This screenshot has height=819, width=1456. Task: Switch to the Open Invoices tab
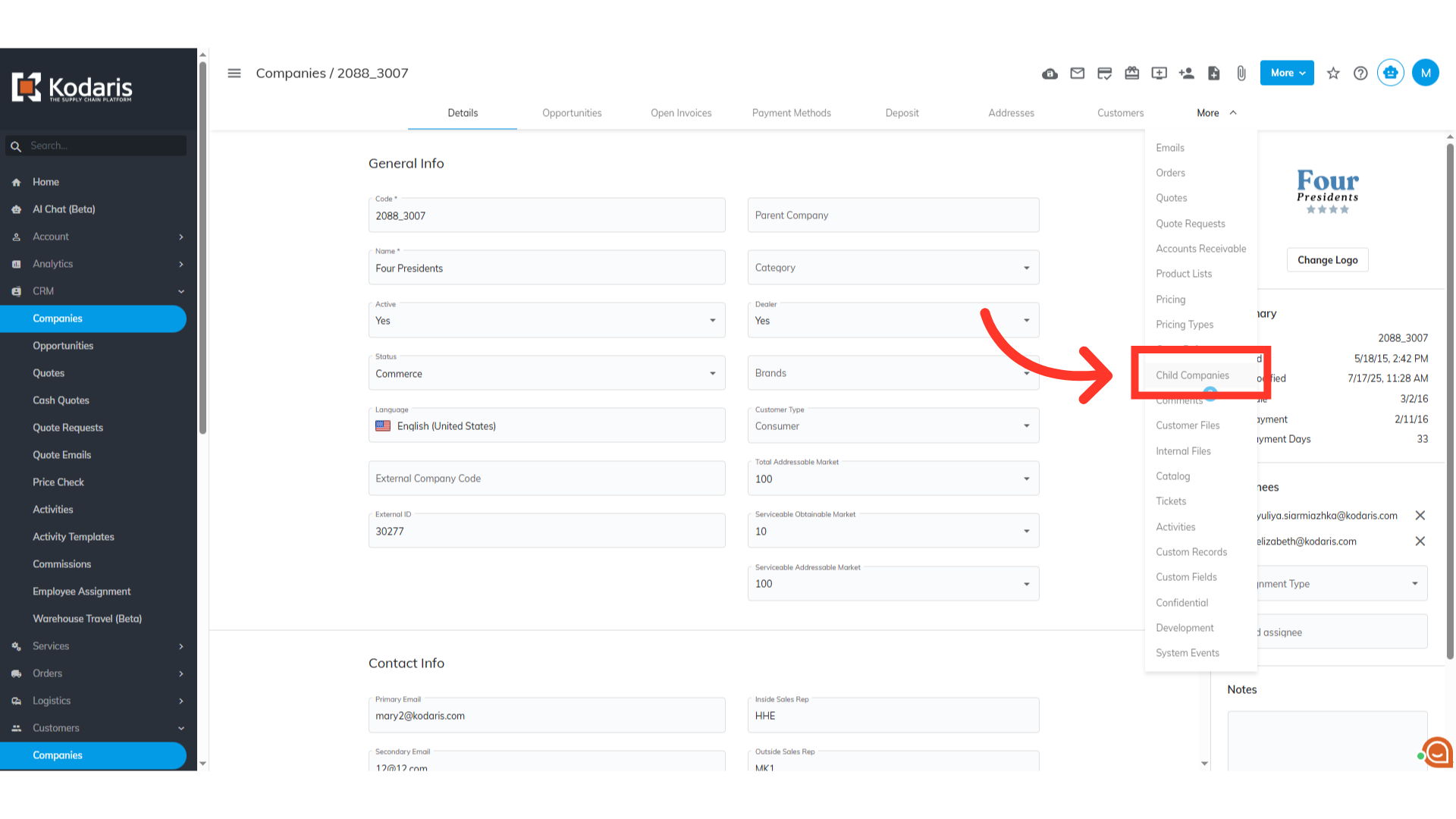click(x=680, y=113)
